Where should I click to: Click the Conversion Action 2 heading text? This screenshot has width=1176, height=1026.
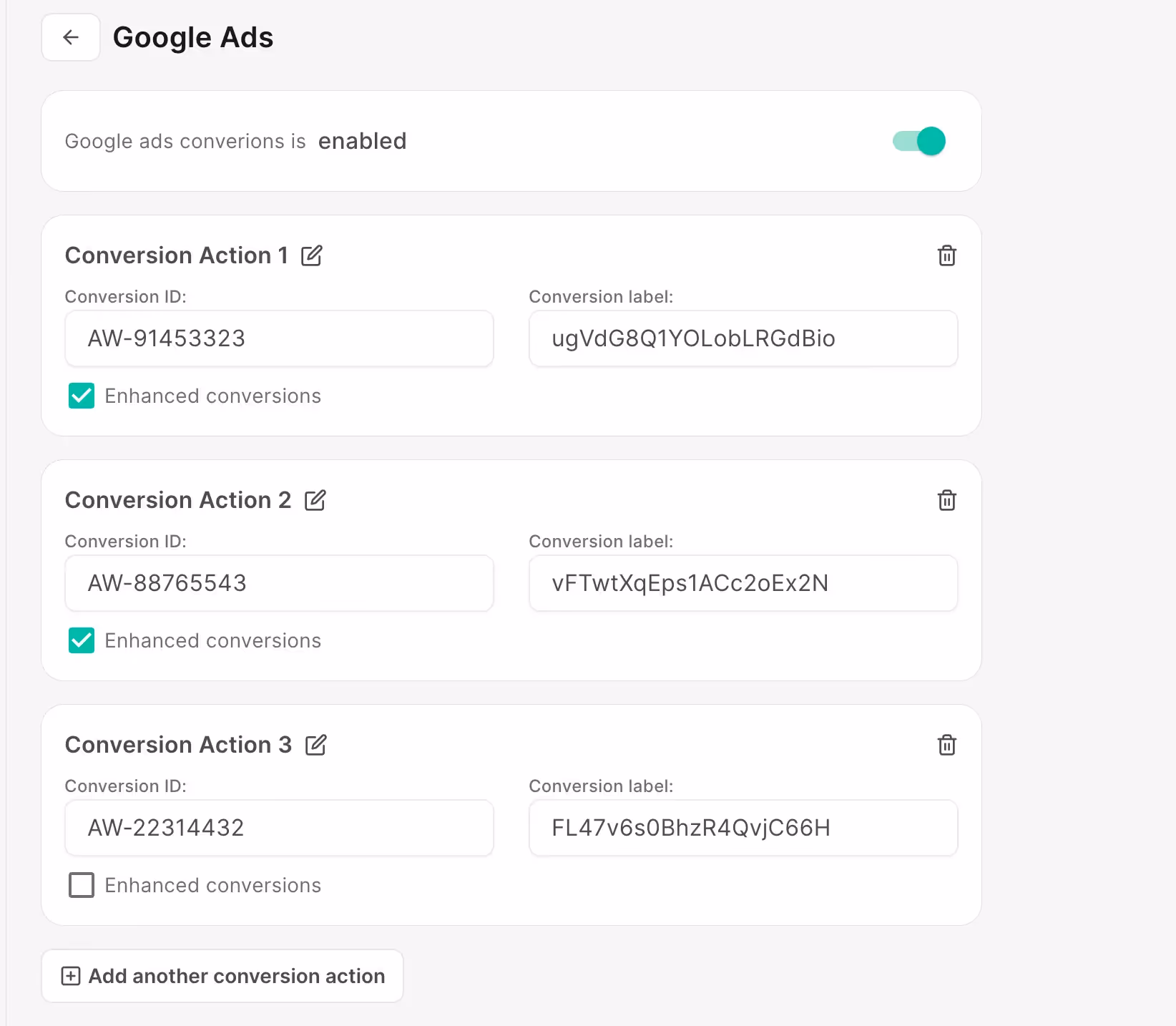coord(178,500)
